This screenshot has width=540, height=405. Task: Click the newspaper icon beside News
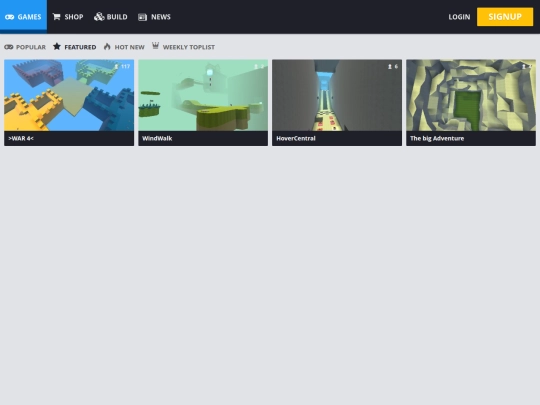[x=142, y=17]
